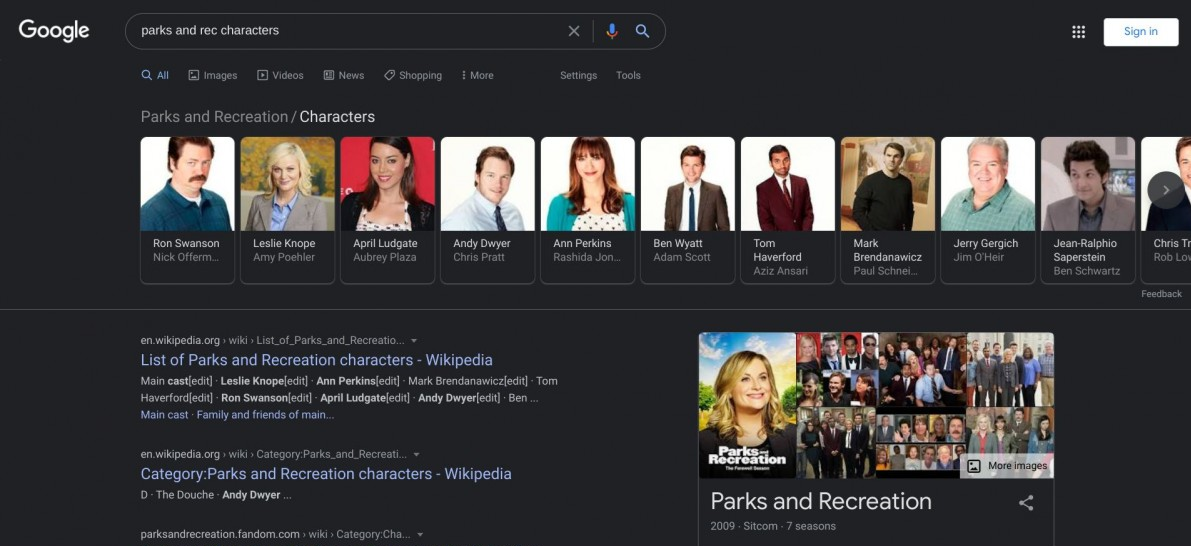Switch to Shopping tab
The width and height of the screenshot is (1191, 546).
[412, 75]
